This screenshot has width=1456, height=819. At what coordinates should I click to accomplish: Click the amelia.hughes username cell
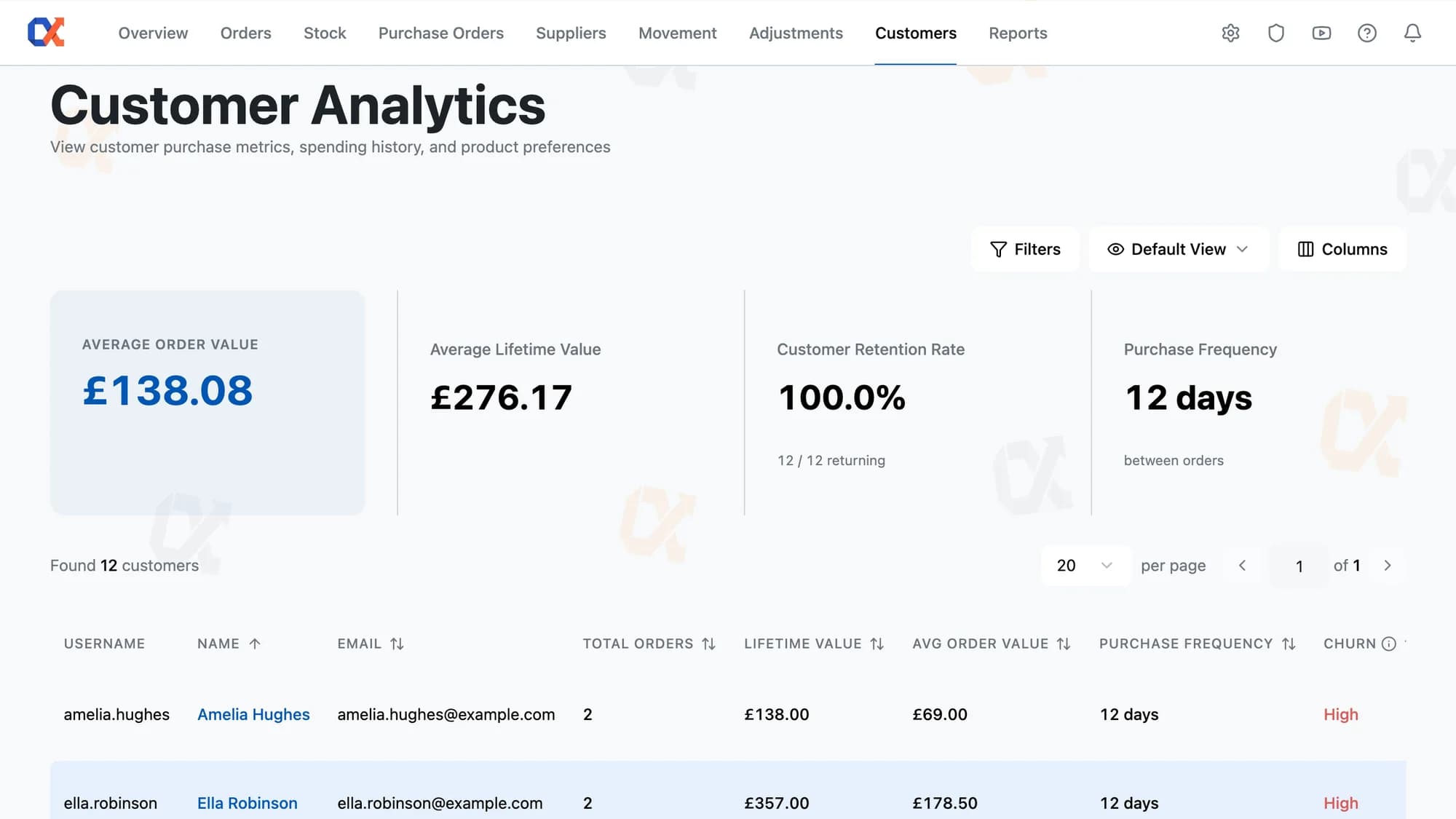tap(116, 715)
